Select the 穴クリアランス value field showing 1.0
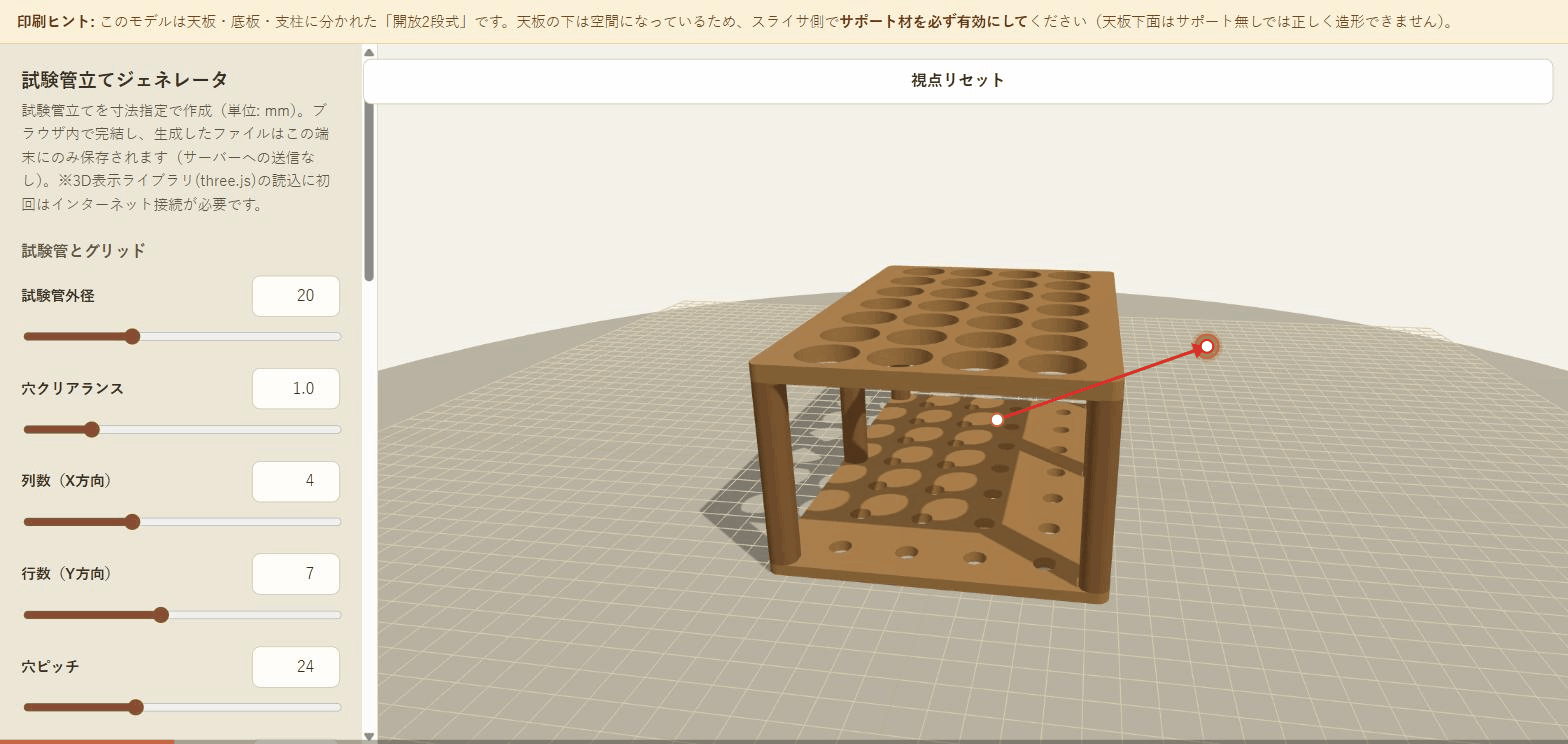This screenshot has width=1568, height=744. tap(296, 388)
